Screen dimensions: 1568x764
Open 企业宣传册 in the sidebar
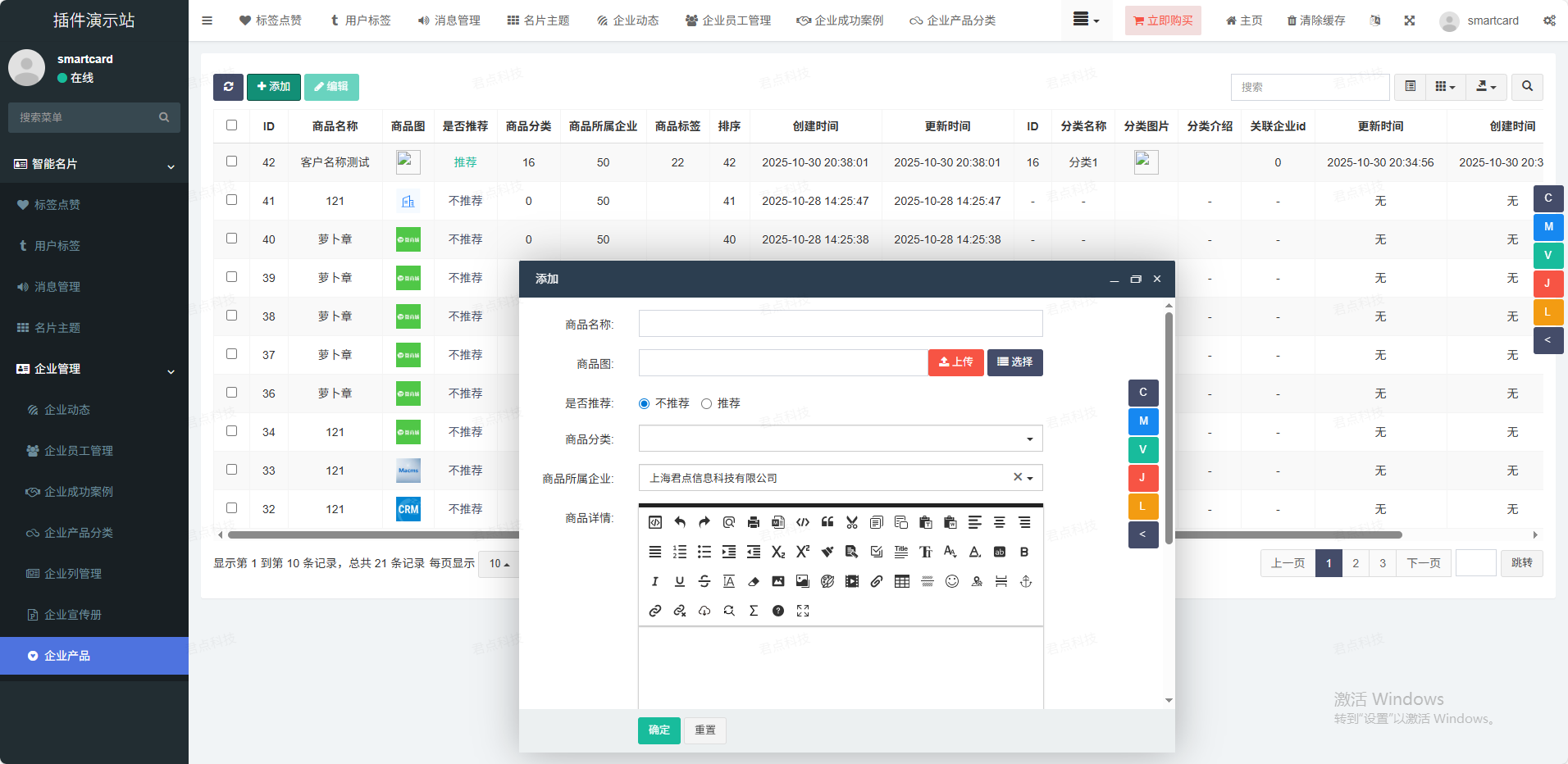[x=72, y=615]
